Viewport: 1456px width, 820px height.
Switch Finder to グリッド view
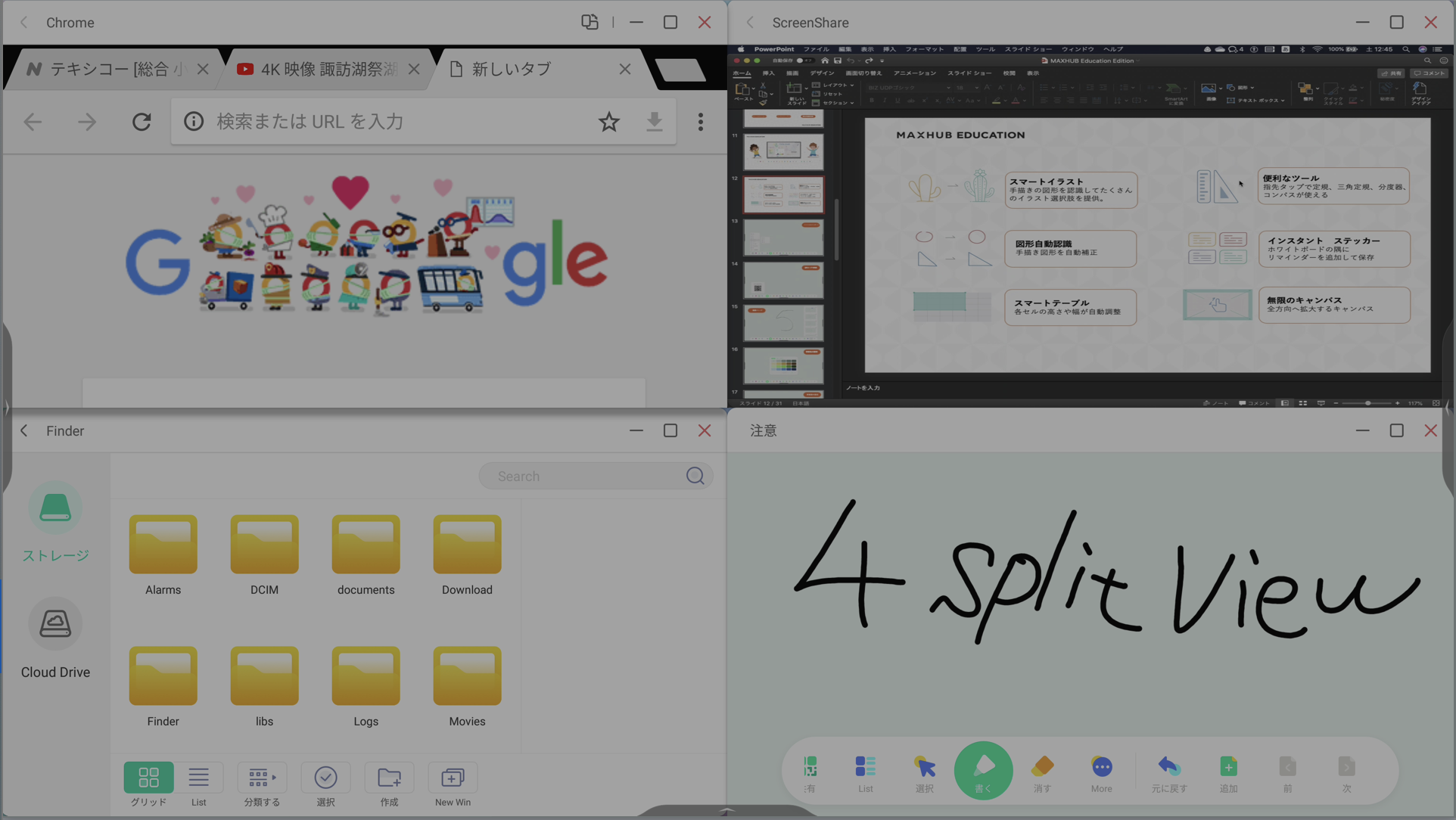pyautogui.click(x=148, y=784)
